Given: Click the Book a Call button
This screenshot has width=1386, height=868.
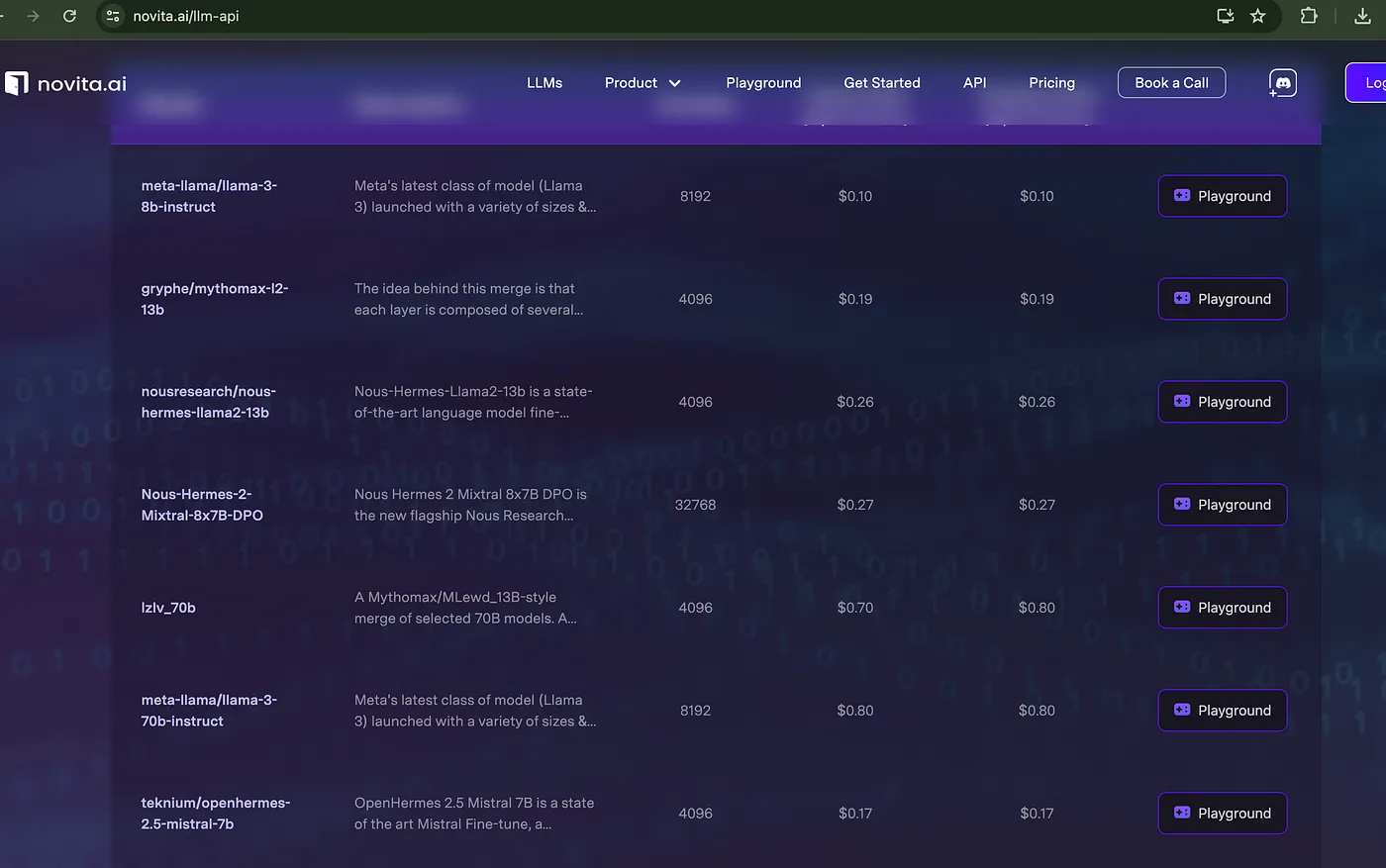Looking at the screenshot, I should click(x=1171, y=82).
